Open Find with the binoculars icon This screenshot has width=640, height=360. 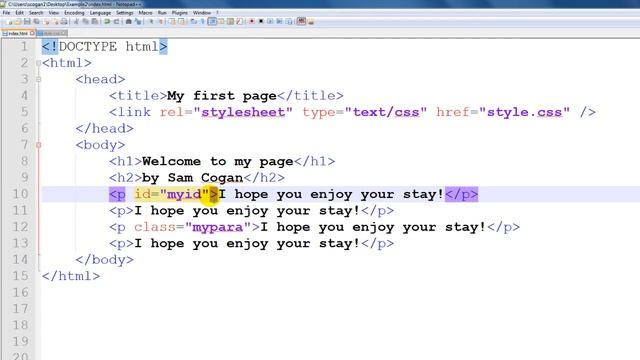pos(128,21)
